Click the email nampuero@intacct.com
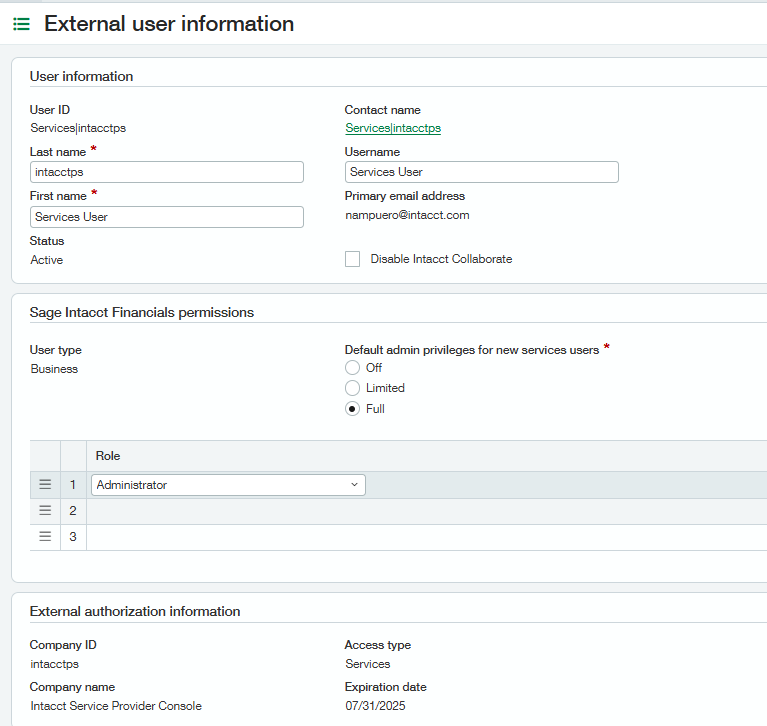Image resolution: width=767 pixels, height=726 pixels. pyautogui.click(x=407, y=215)
